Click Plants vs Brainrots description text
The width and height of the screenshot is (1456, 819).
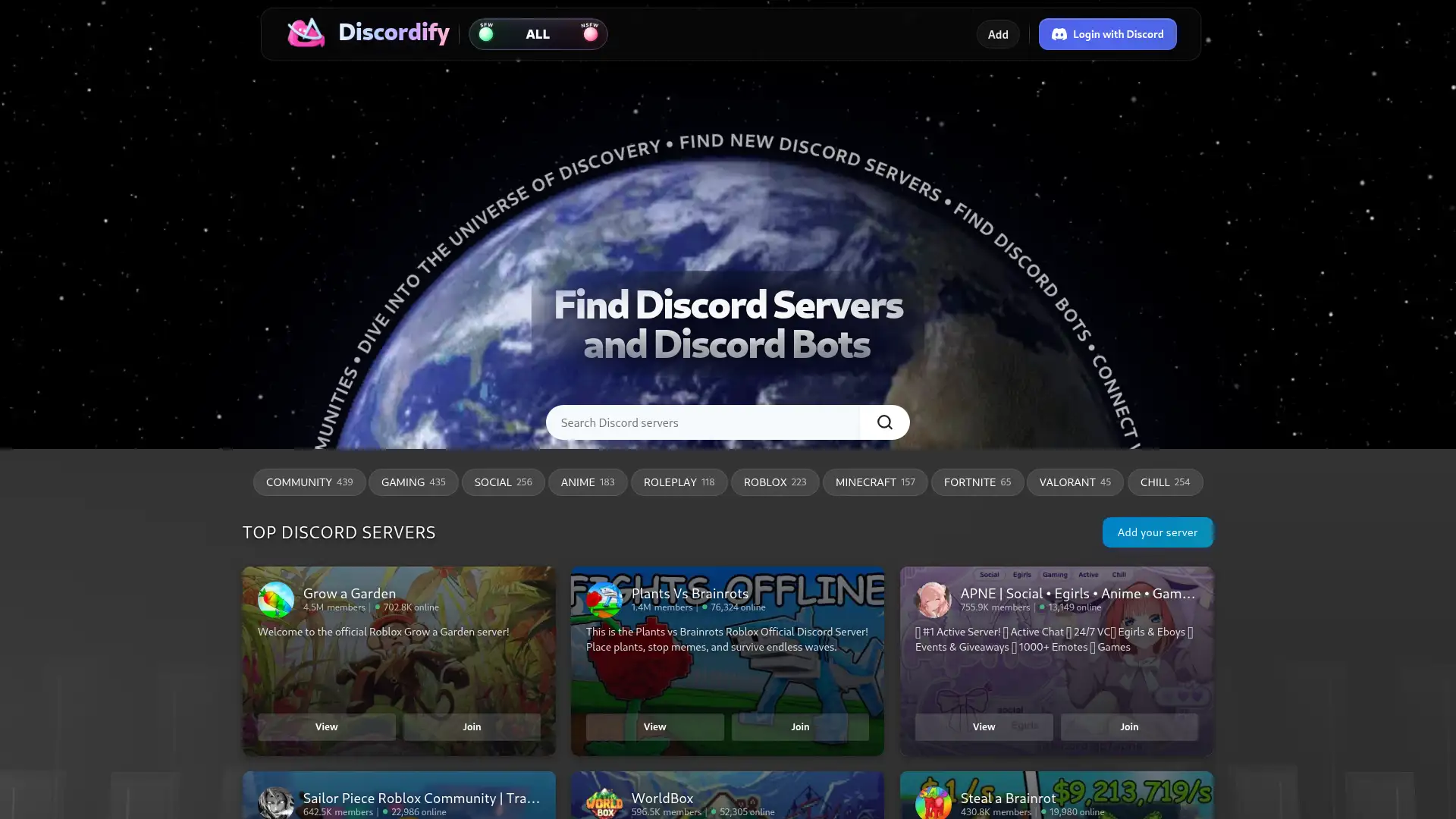pos(727,639)
